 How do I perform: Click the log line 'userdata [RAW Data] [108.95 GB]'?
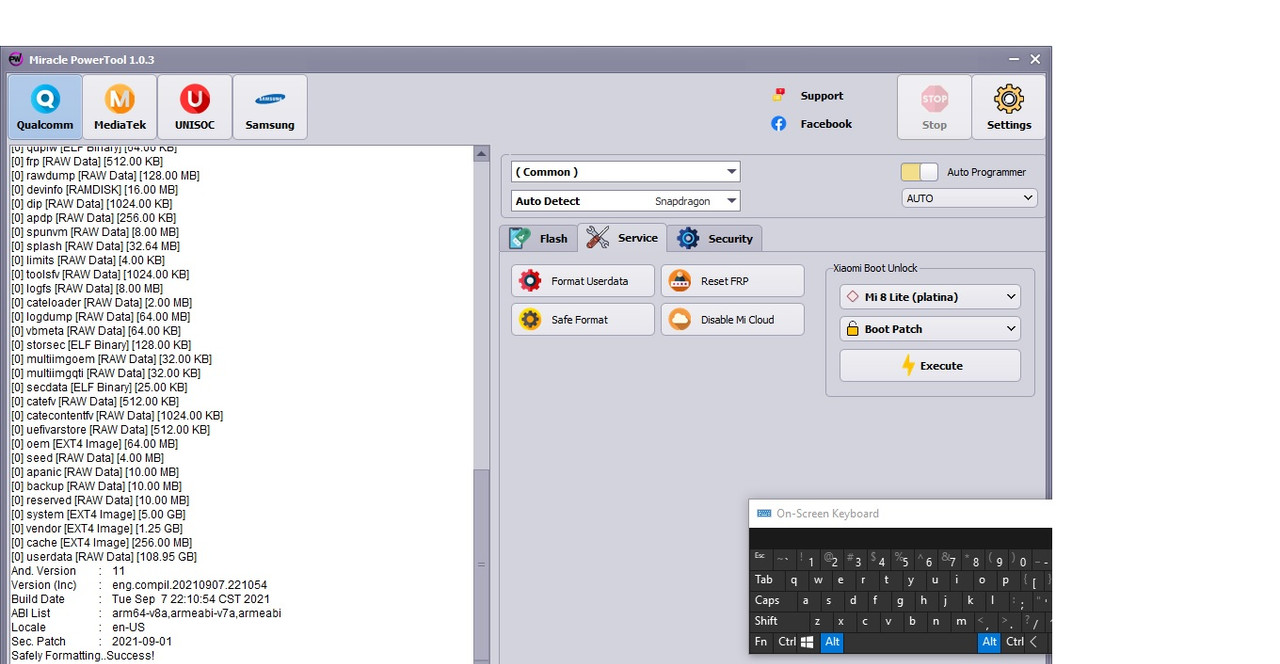pos(104,557)
